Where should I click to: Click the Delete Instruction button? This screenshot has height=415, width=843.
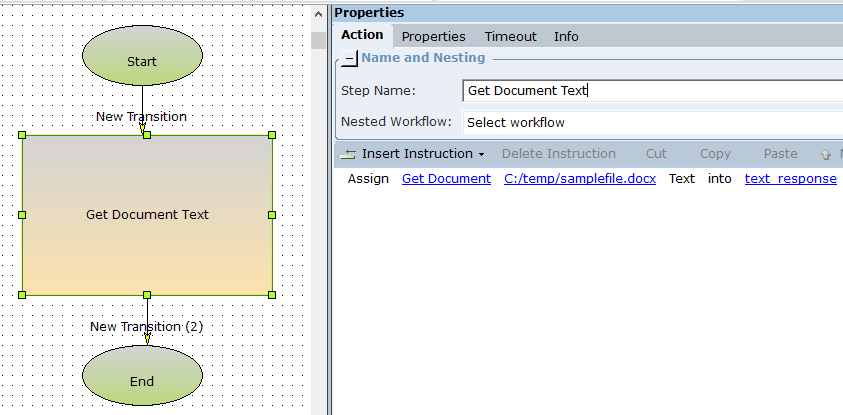558,154
